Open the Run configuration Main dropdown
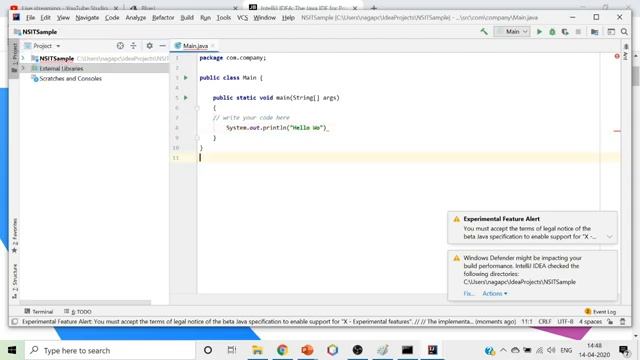 512,31
